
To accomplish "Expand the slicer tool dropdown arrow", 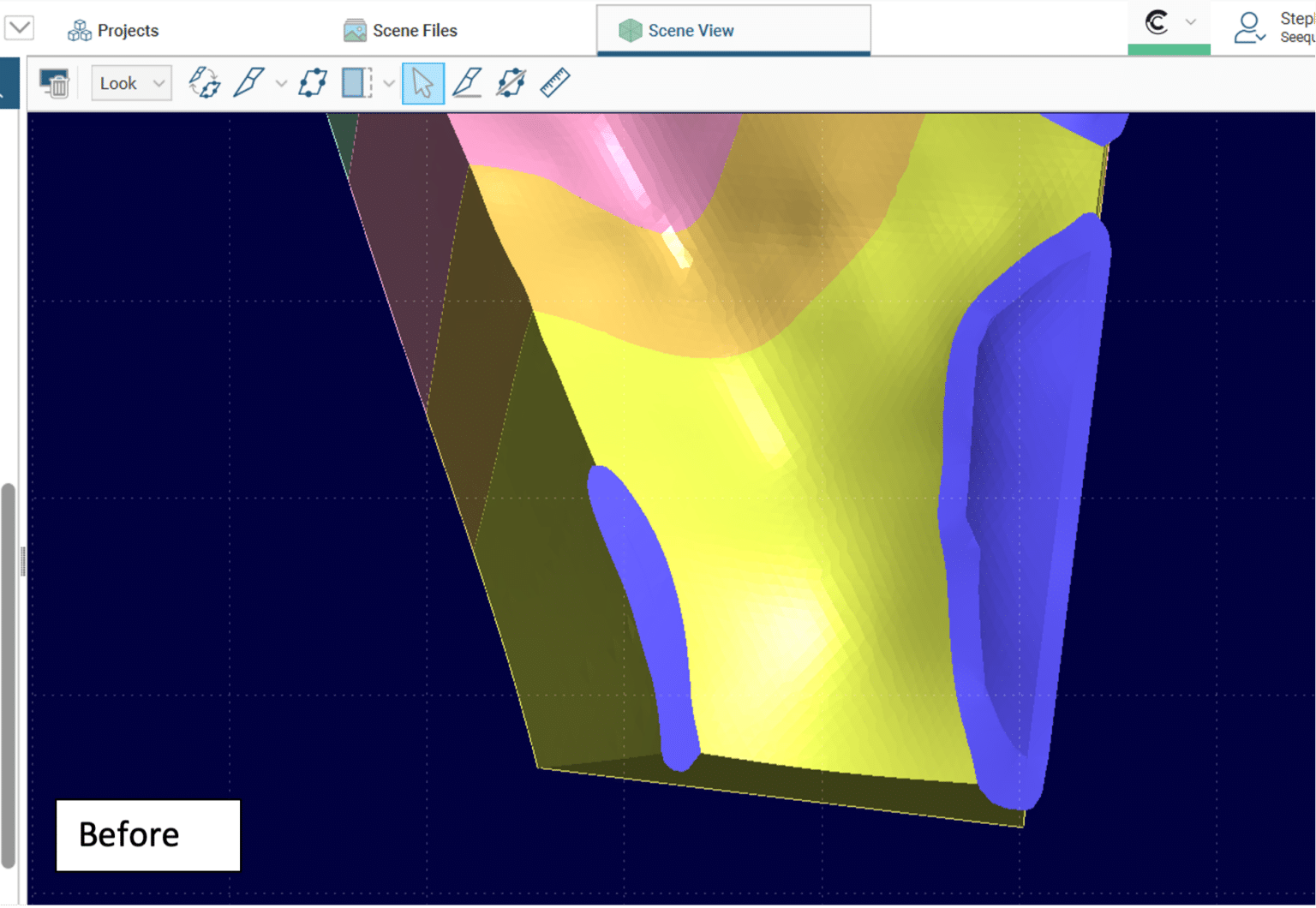I will pyautogui.click(x=281, y=84).
